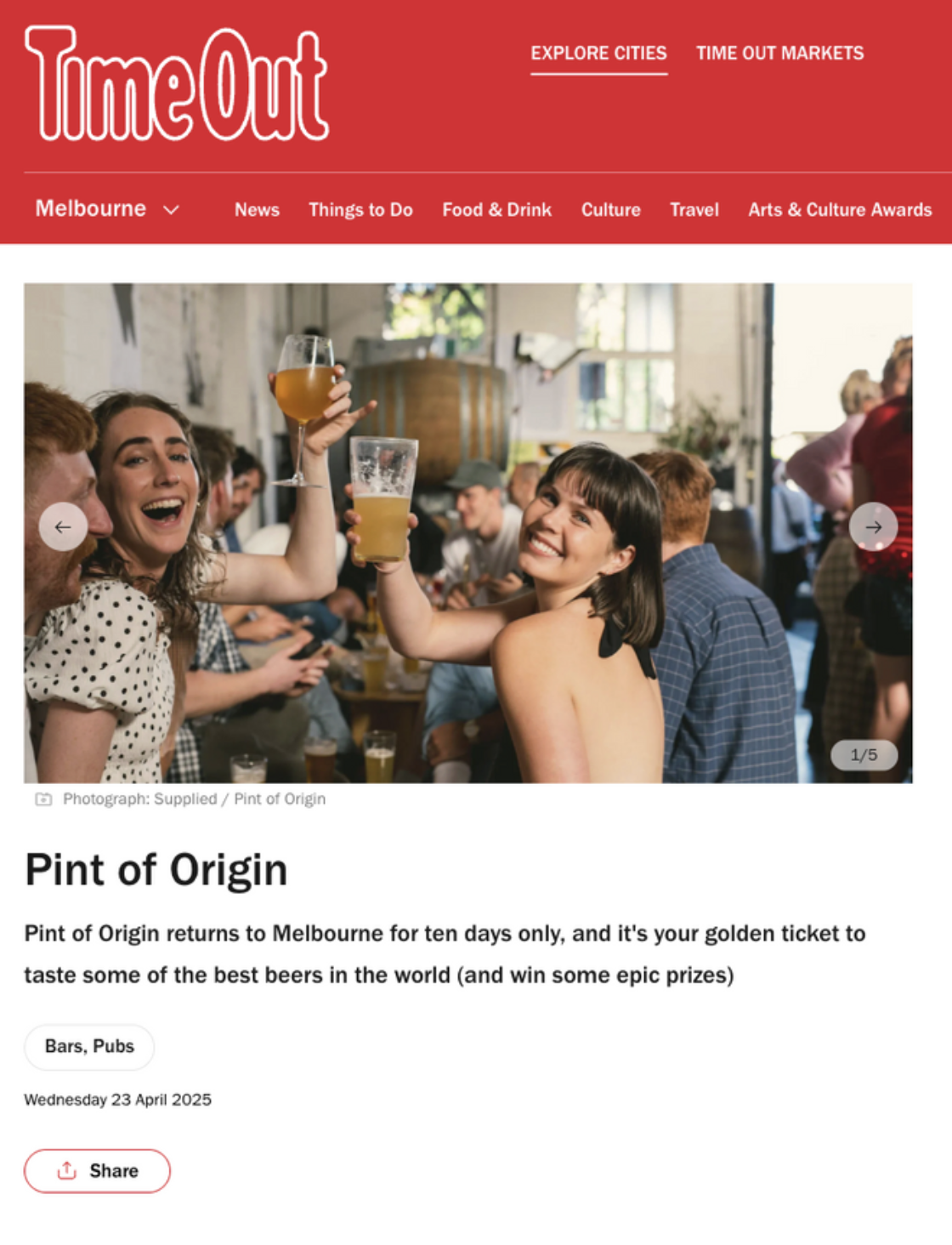This screenshot has height=1245, width=952.
Task: Click the 1/5 photo counter badge
Action: (864, 754)
